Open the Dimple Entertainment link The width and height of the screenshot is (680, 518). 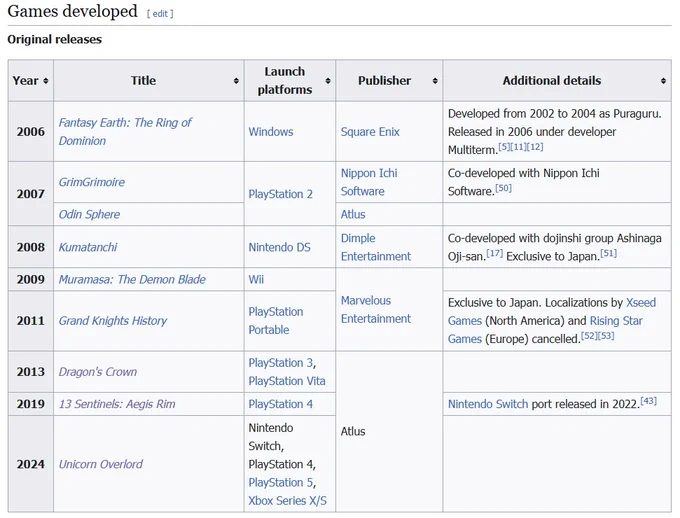(376, 247)
